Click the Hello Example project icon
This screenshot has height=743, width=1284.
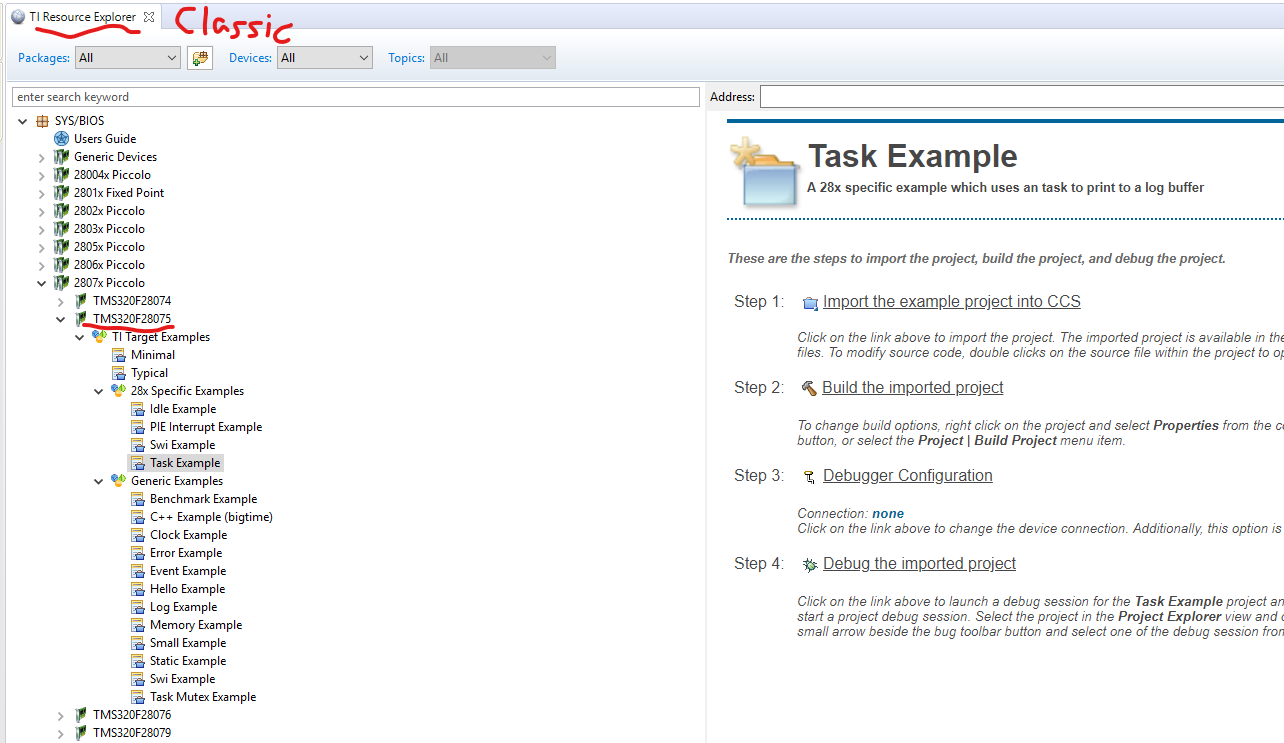(138, 589)
